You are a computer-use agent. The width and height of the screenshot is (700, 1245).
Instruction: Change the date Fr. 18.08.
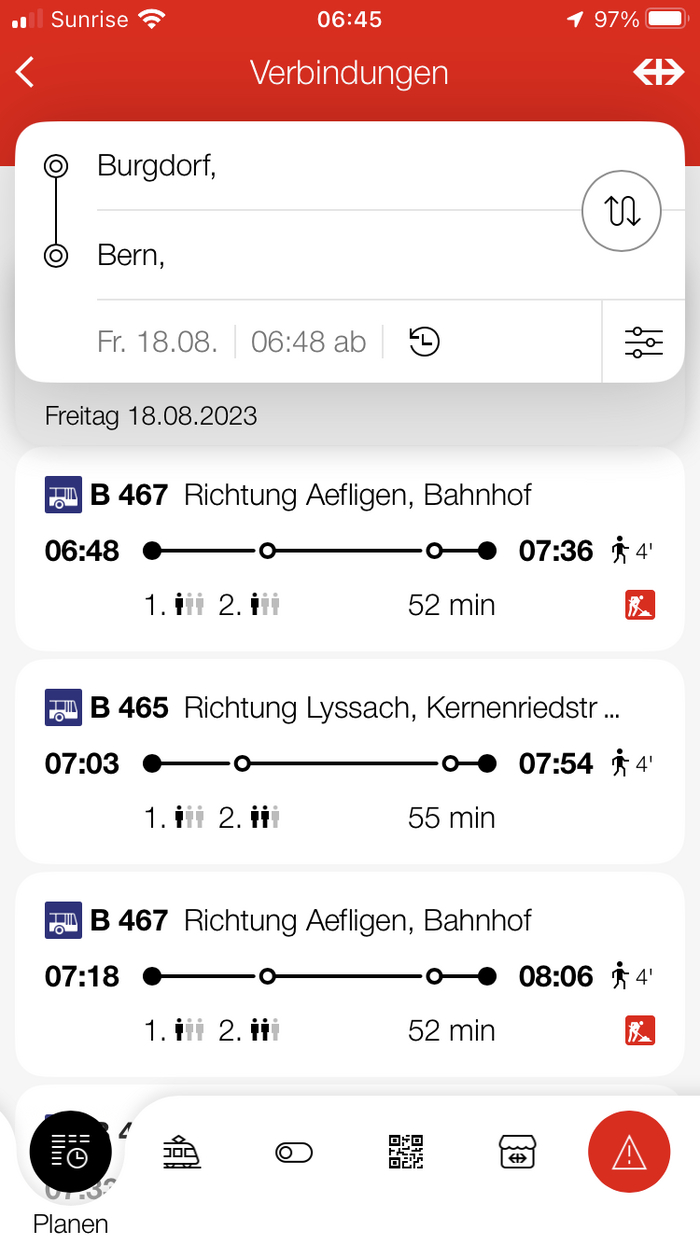(157, 342)
